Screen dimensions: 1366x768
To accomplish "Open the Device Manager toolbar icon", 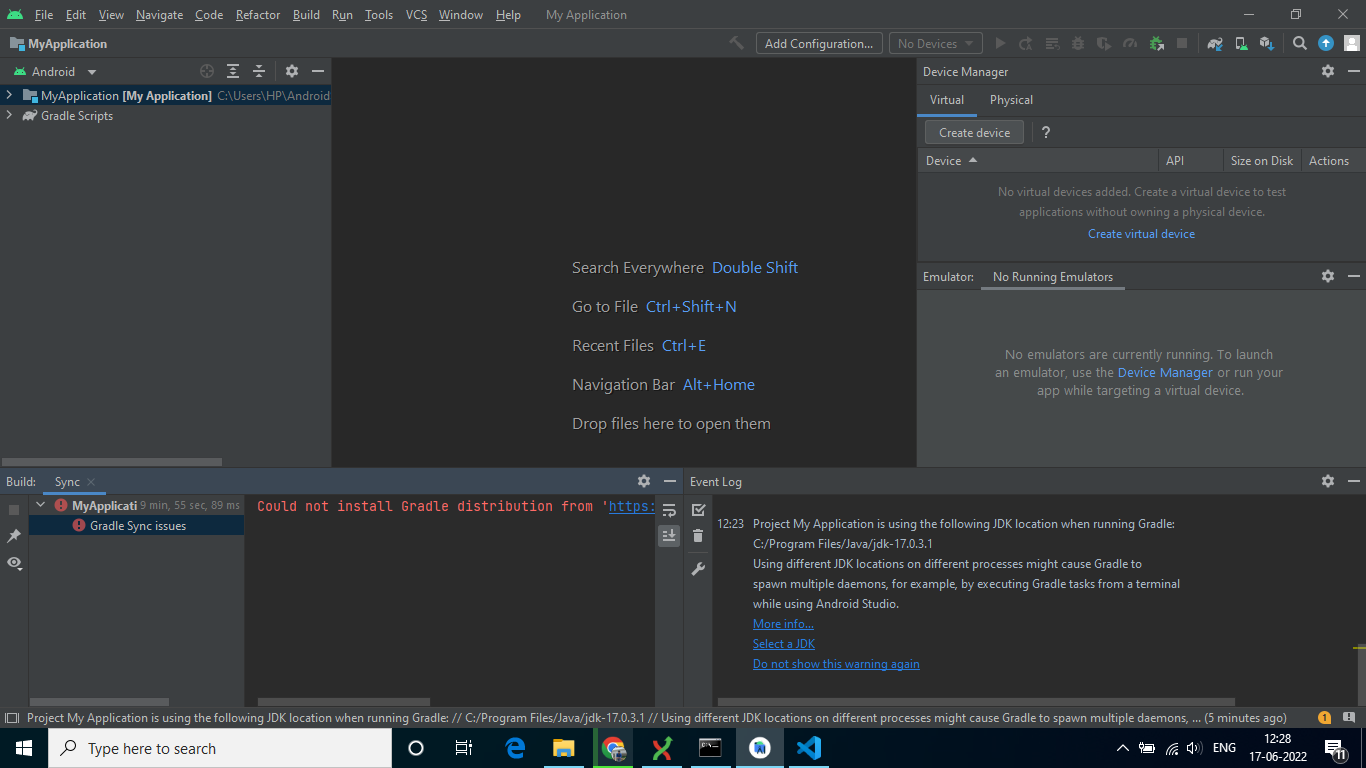I will pos(1241,44).
